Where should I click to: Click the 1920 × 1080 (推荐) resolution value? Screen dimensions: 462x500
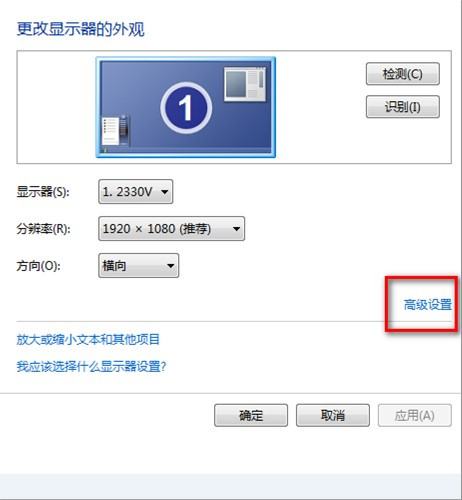click(x=157, y=229)
